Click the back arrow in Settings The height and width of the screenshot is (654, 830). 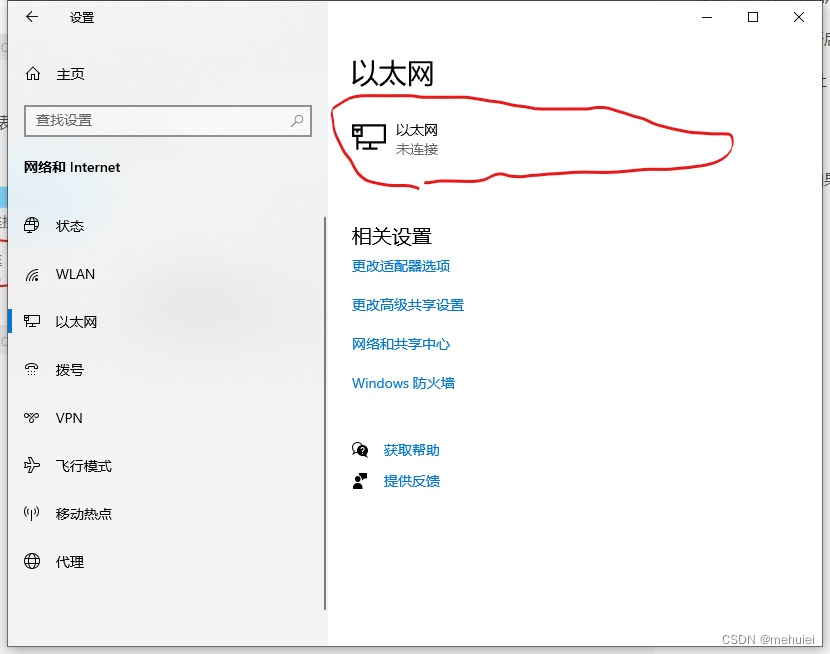click(x=32, y=17)
